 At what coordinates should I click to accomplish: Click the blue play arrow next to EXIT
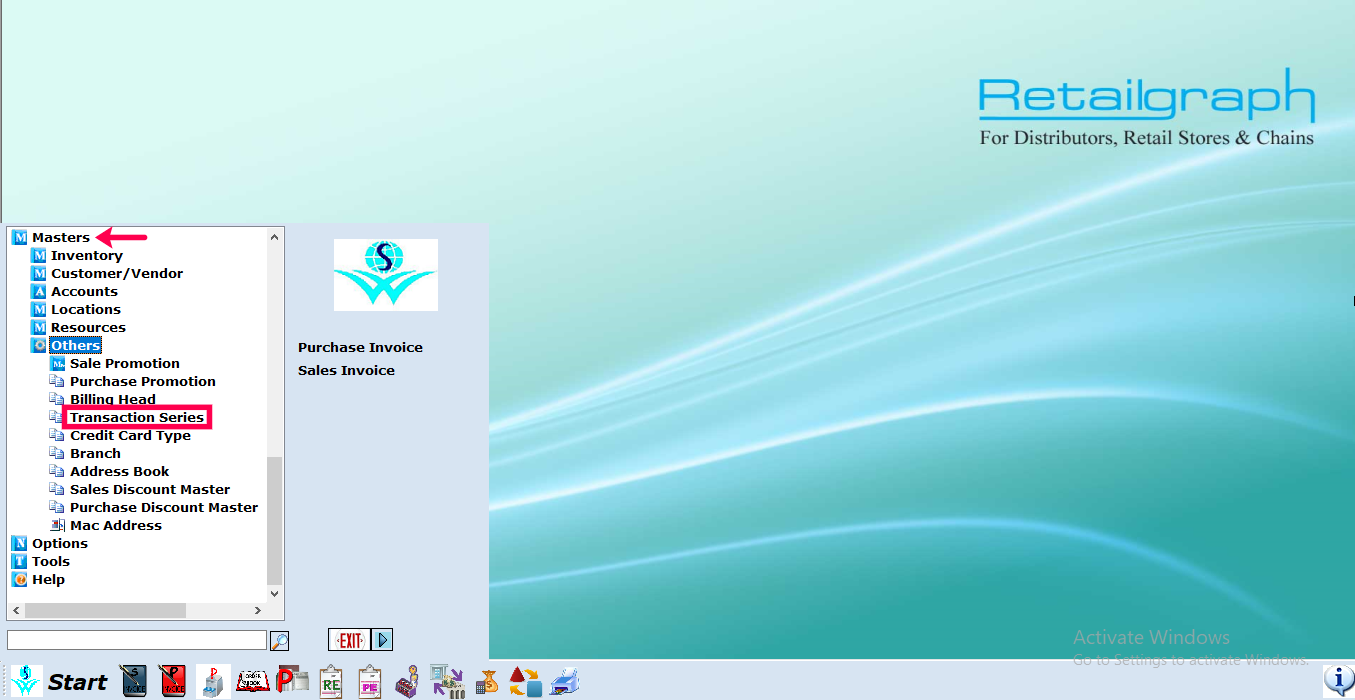(x=382, y=640)
